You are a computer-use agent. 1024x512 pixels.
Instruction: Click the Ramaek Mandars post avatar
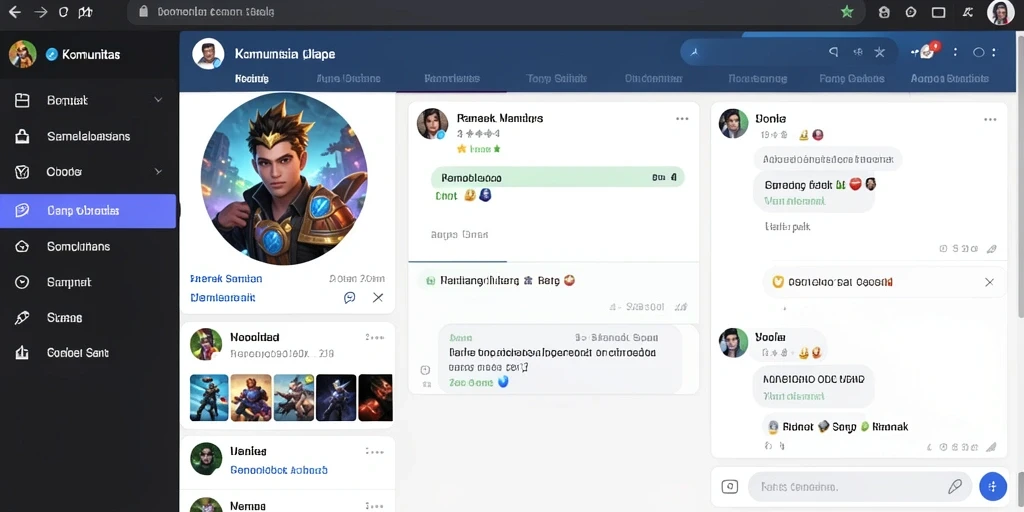pos(432,124)
